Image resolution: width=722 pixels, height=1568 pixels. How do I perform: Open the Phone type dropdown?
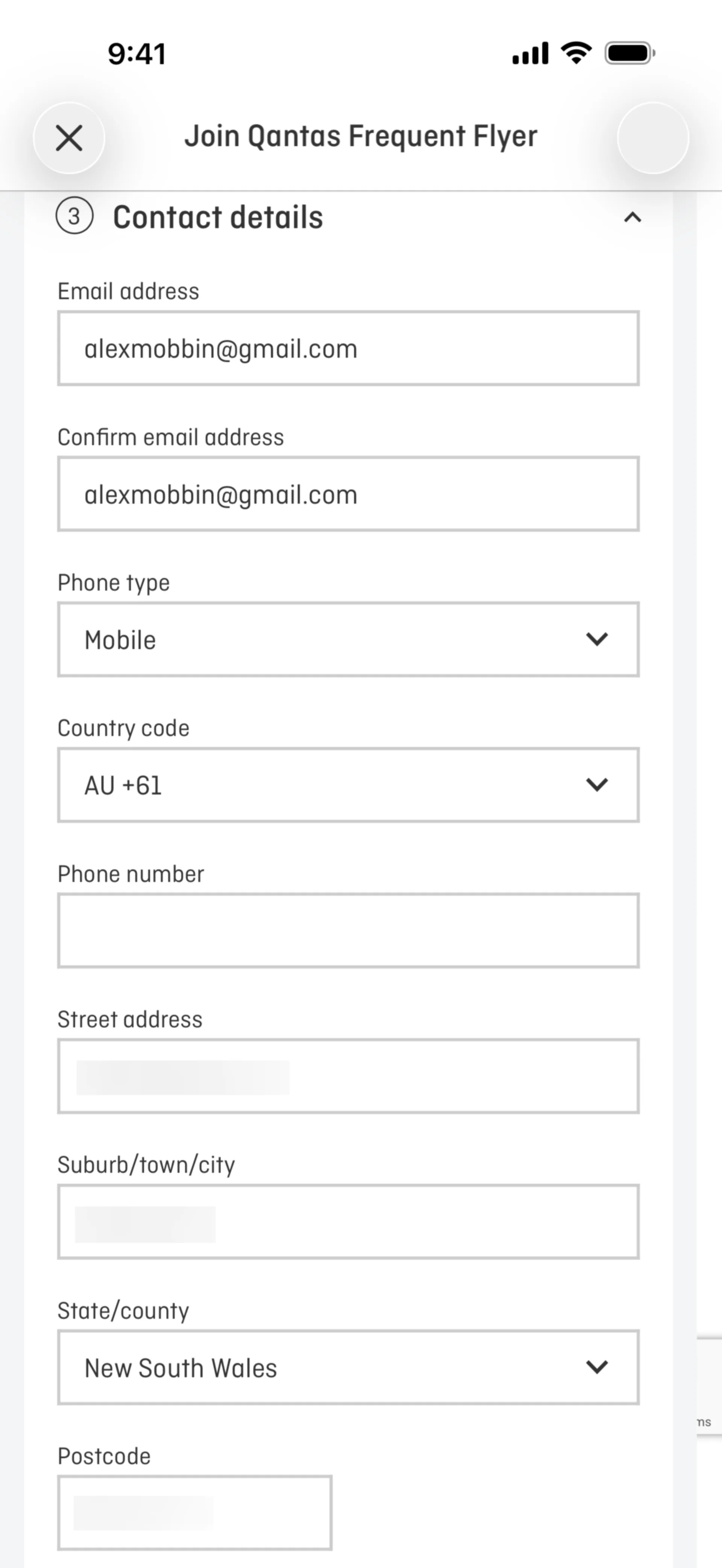(348, 640)
